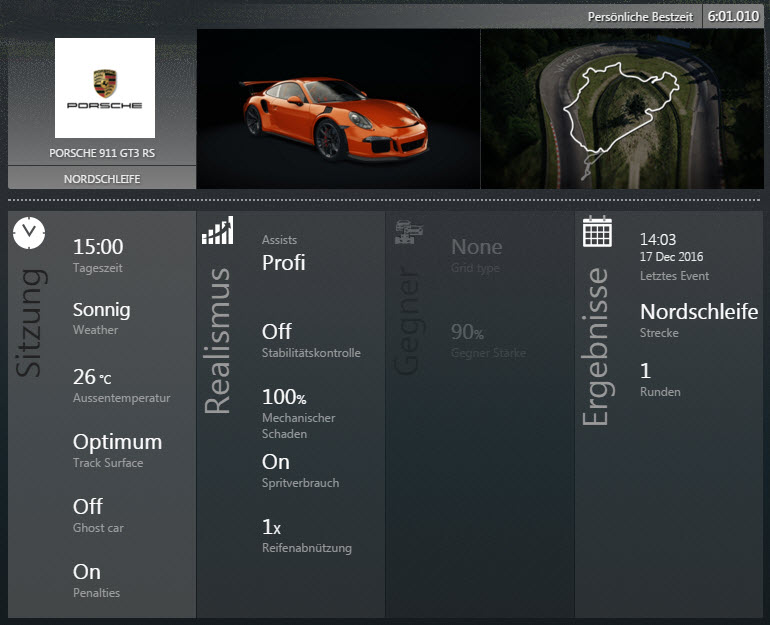Click the 17 Dec 2016 date
This screenshot has width=770, height=625.
coord(671,257)
